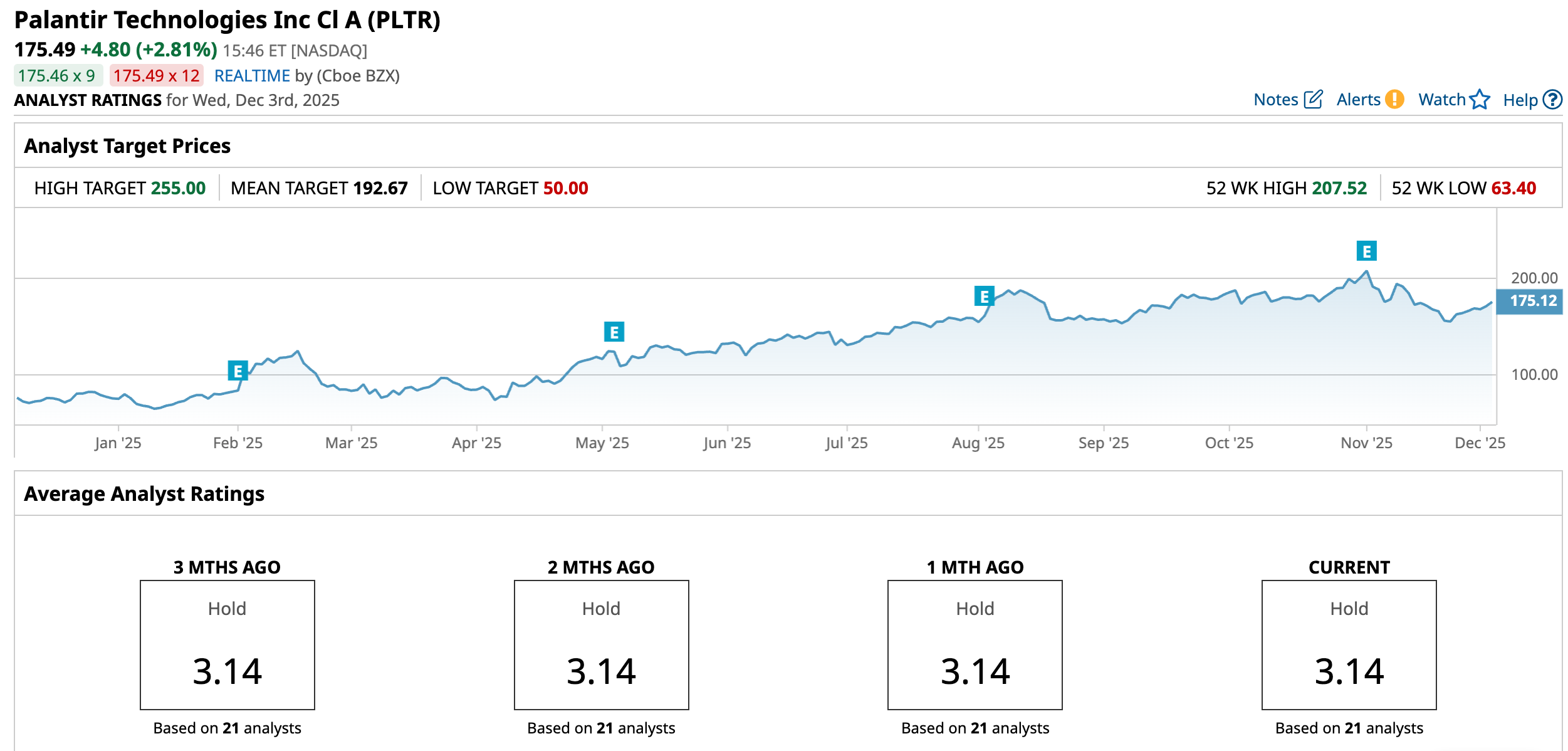Select the CURRENT Hold 3.14 rating box
This screenshot has width=1568, height=751.
(1349, 644)
